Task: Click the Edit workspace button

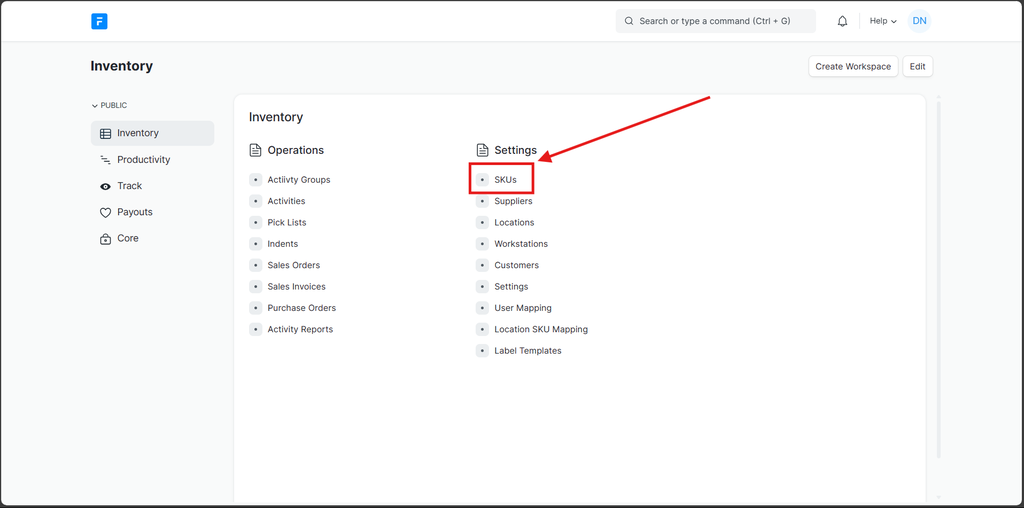Action: point(918,67)
